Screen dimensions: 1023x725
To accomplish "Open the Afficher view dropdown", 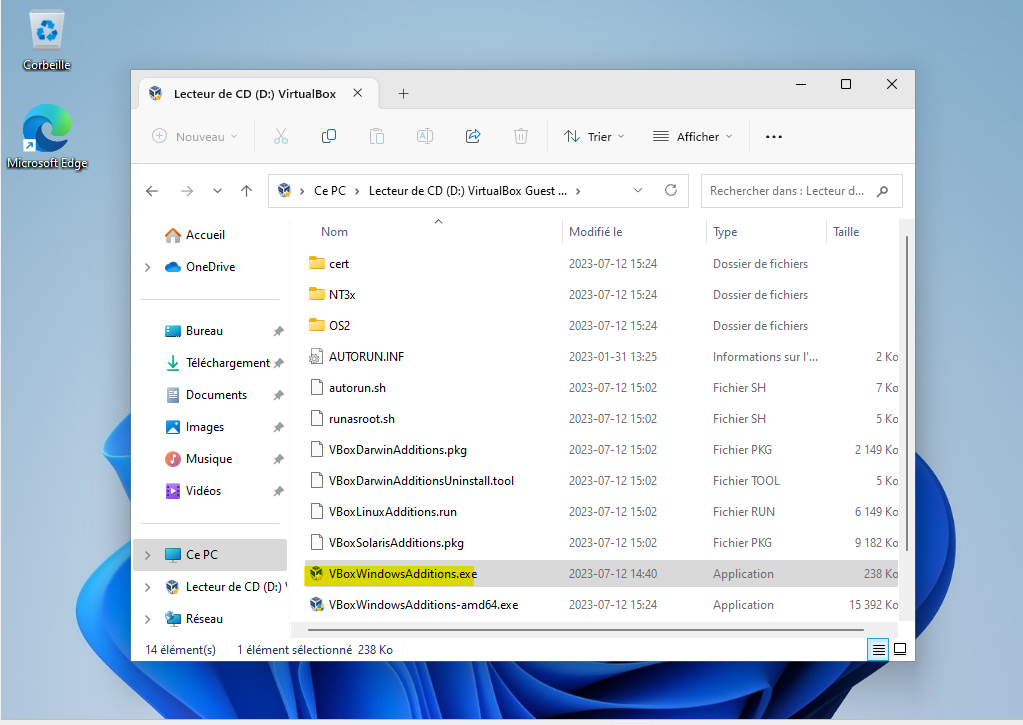I will click(x=692, y=136).
